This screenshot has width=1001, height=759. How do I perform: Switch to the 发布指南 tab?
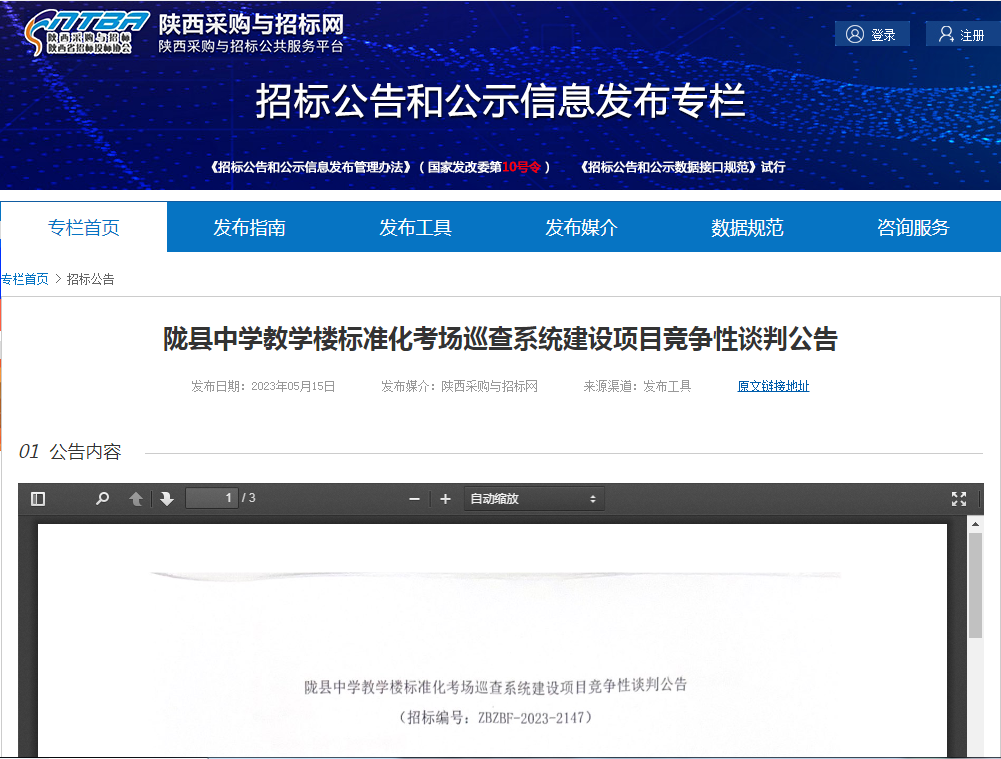[249, 228]
